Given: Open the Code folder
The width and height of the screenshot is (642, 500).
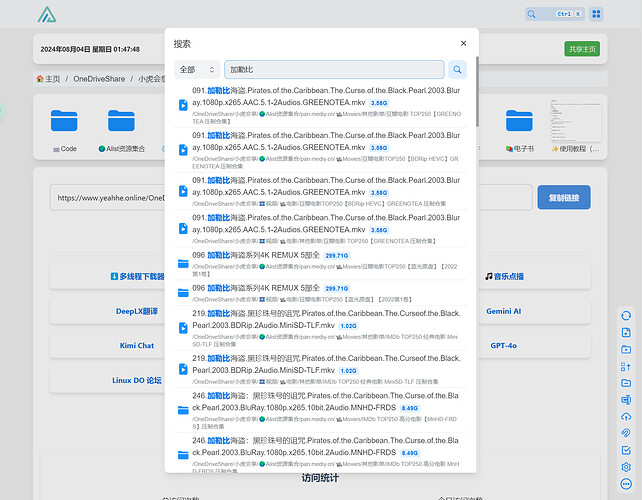Looking at the screenshot, I should 64,130.
